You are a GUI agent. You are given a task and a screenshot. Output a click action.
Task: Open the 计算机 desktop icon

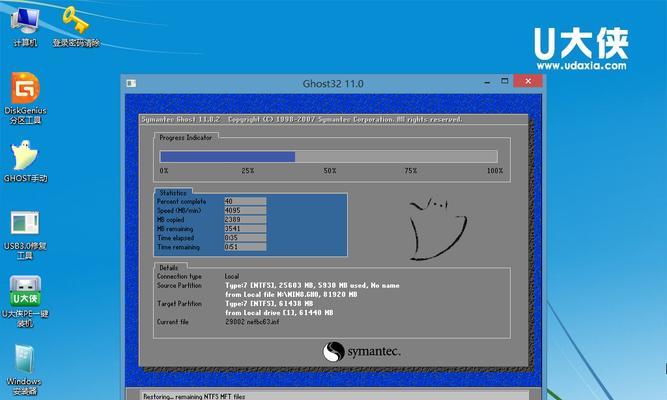25,26
